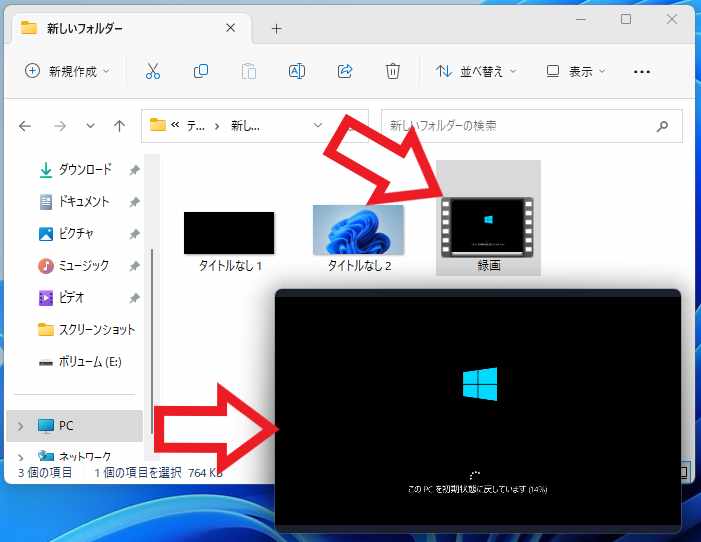
Task: Click the Rename icon in toolbar
Action: (x=297, y=71)
